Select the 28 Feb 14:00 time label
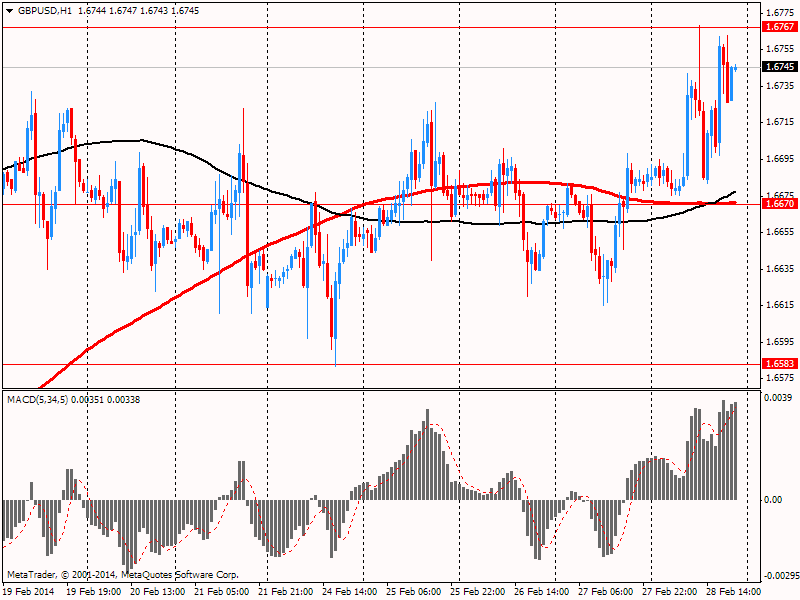This screenshot has height=600, width=800. click(x=733, y=592)
